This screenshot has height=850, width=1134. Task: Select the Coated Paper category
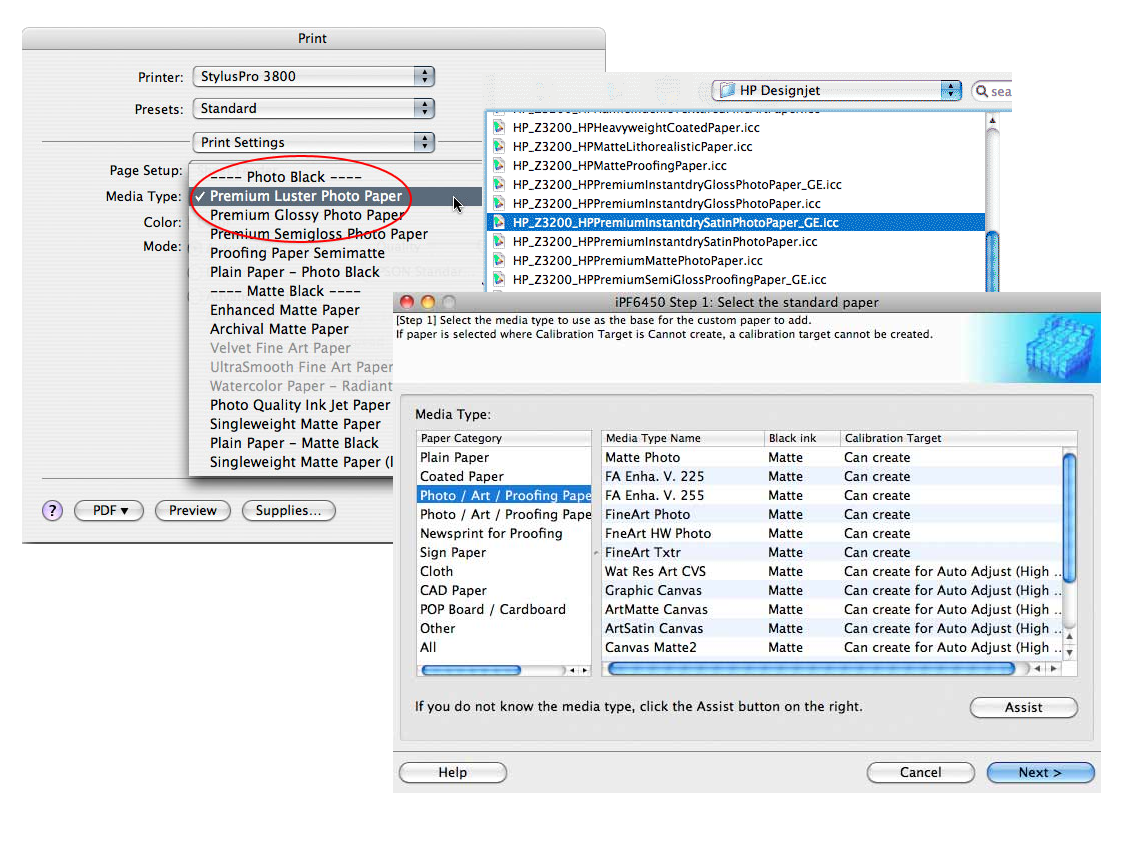click(504, 476)
